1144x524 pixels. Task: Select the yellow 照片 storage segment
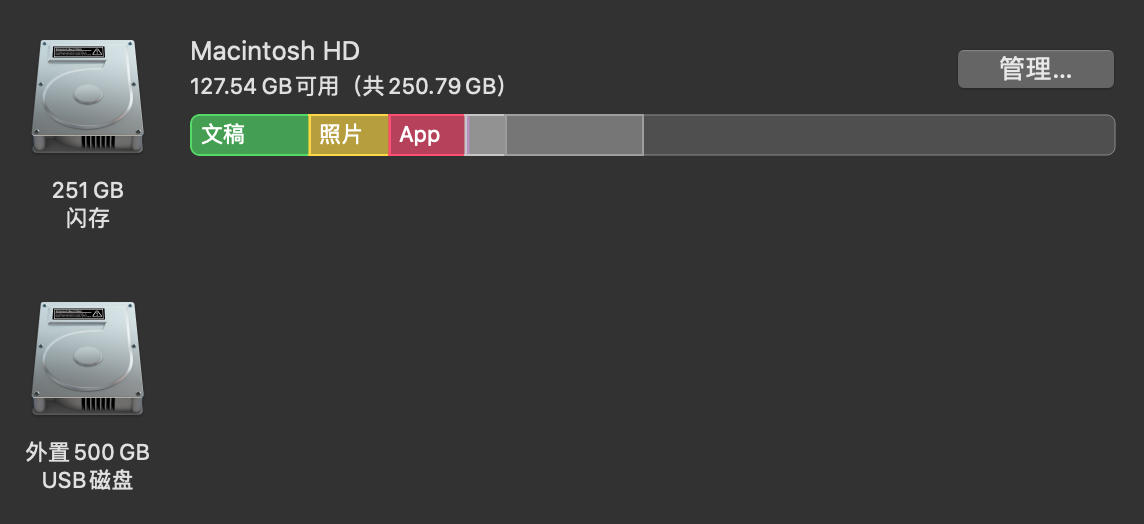click(x=348, y=135)
